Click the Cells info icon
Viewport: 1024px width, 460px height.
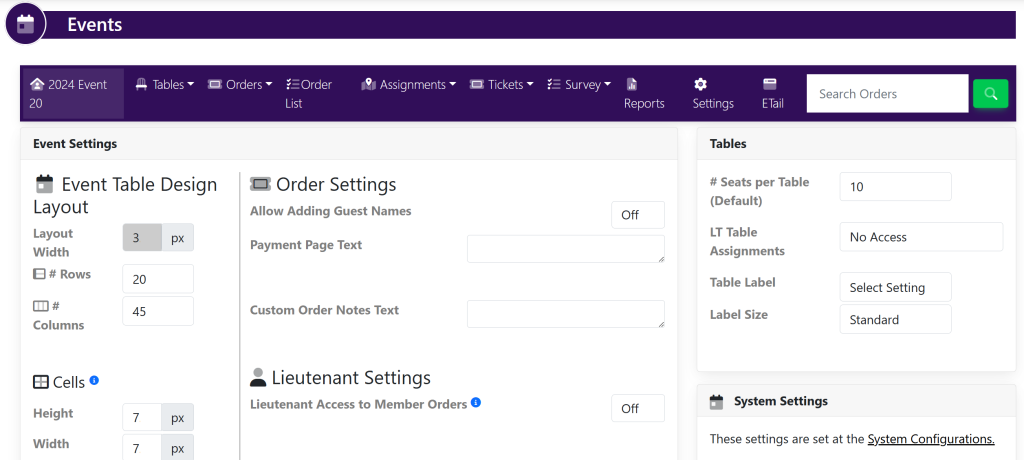(94, 381)
